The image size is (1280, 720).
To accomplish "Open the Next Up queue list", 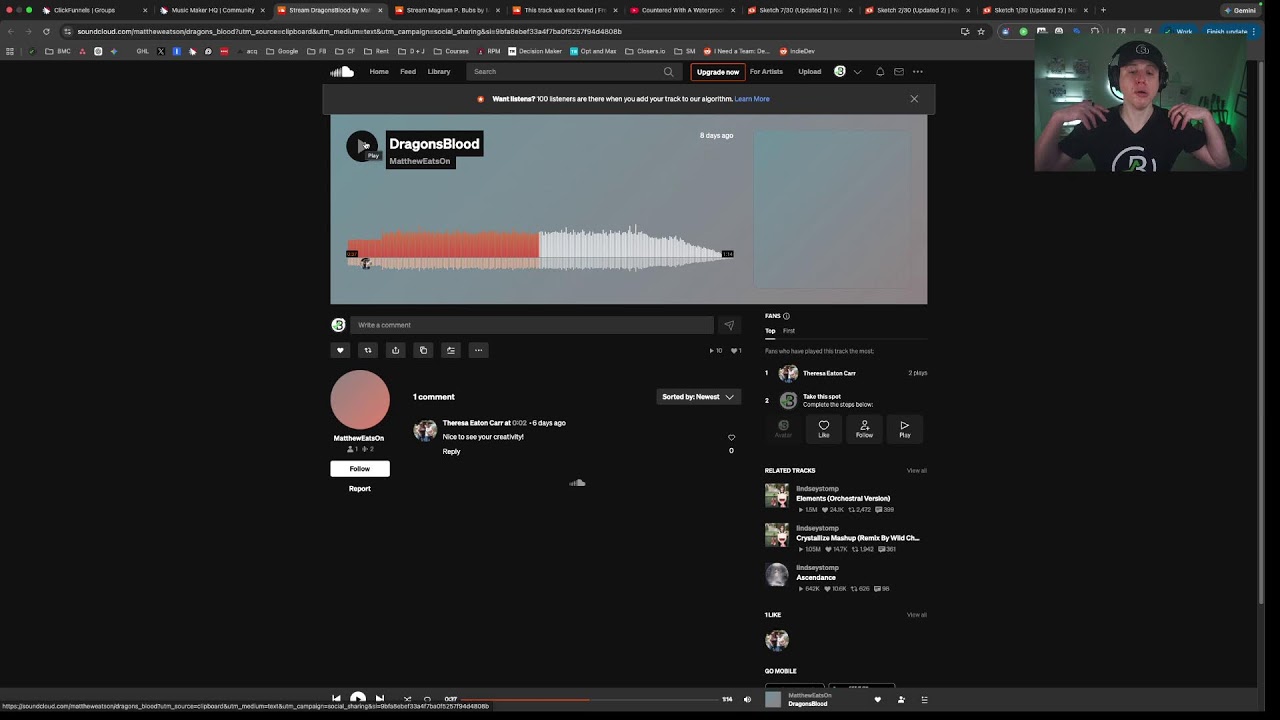I will point(924,700).
